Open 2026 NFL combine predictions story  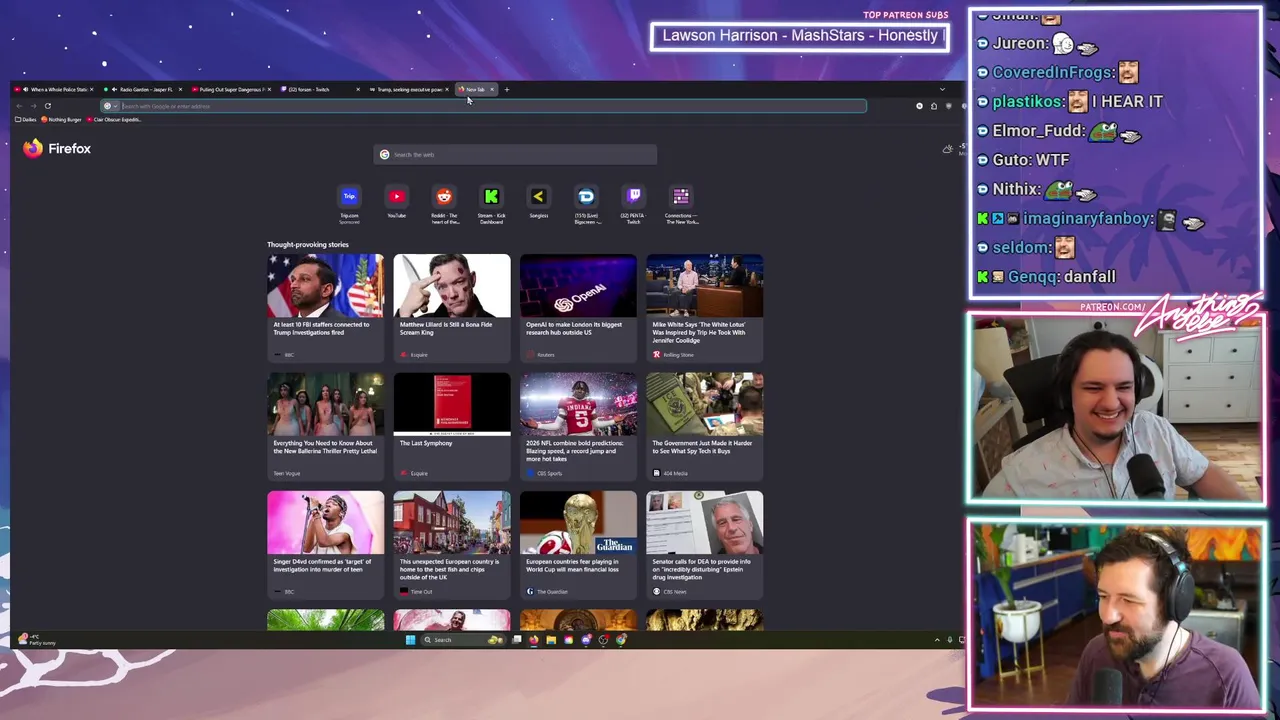click(578, 427)
